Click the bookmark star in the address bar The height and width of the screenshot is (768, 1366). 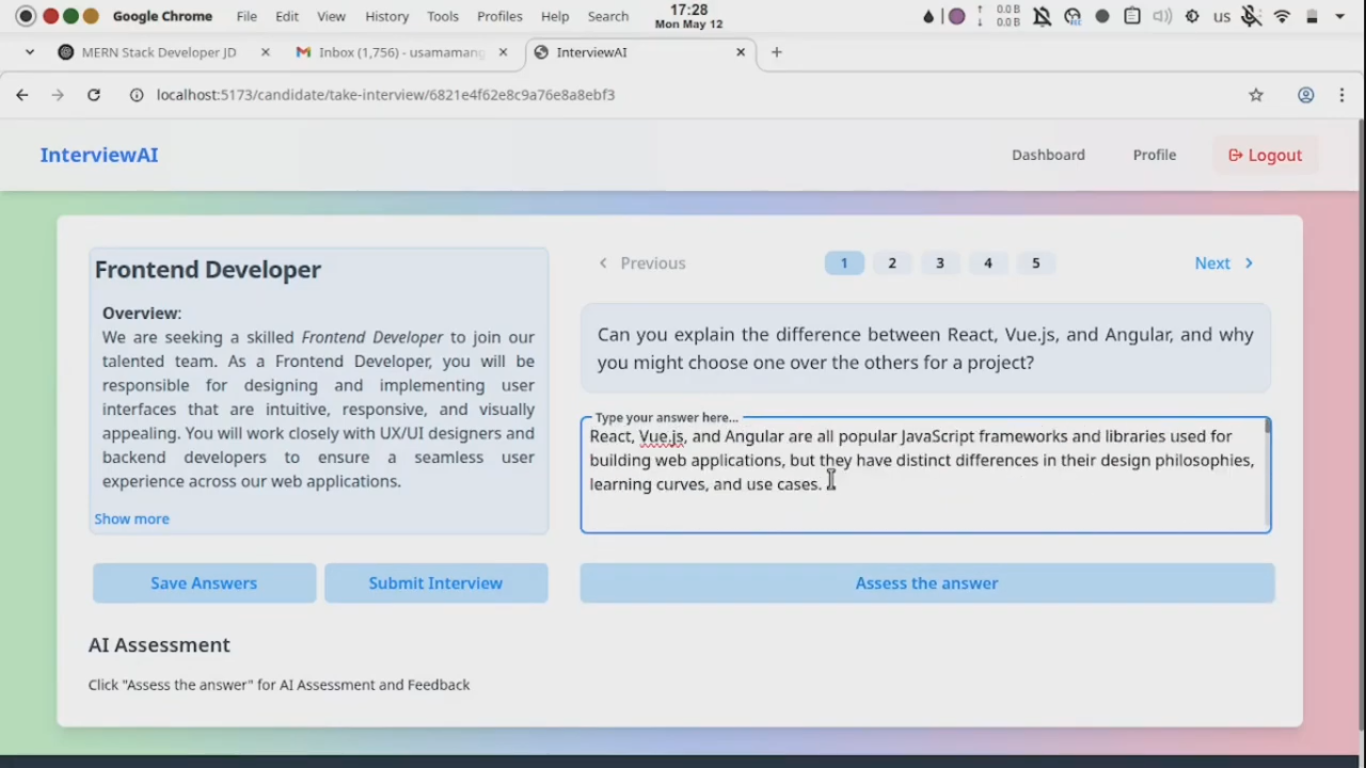point(1256,94)
